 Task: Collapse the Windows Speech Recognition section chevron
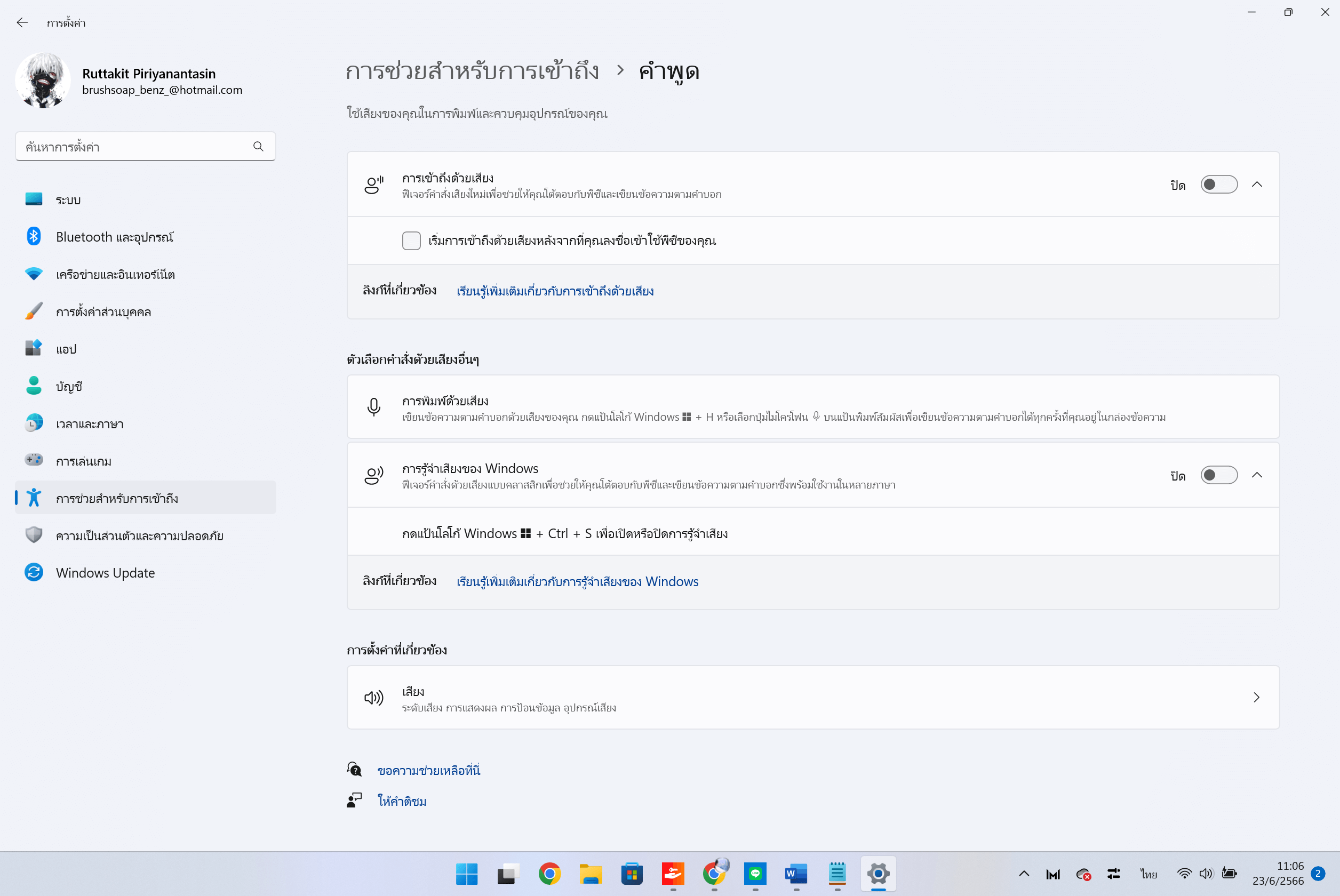point(1257,475)
